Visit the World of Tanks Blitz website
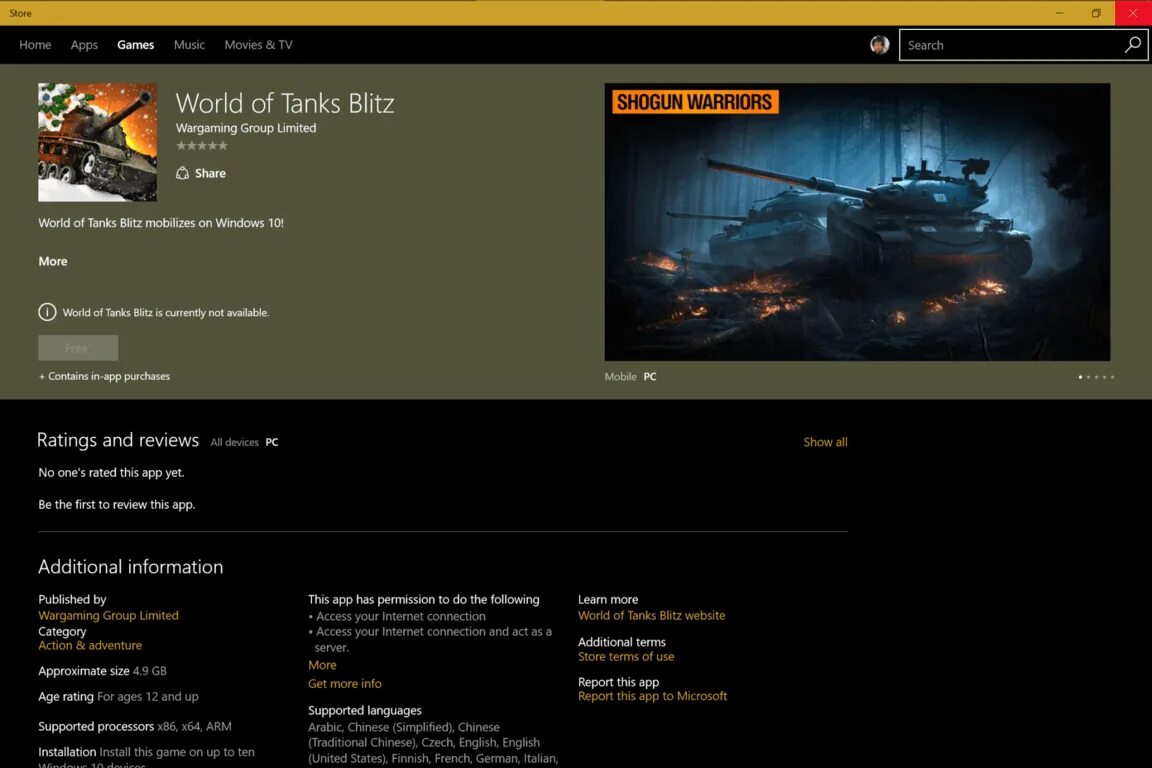The height and width of the screenshot is (768, 1152). [x=651, y=615]
